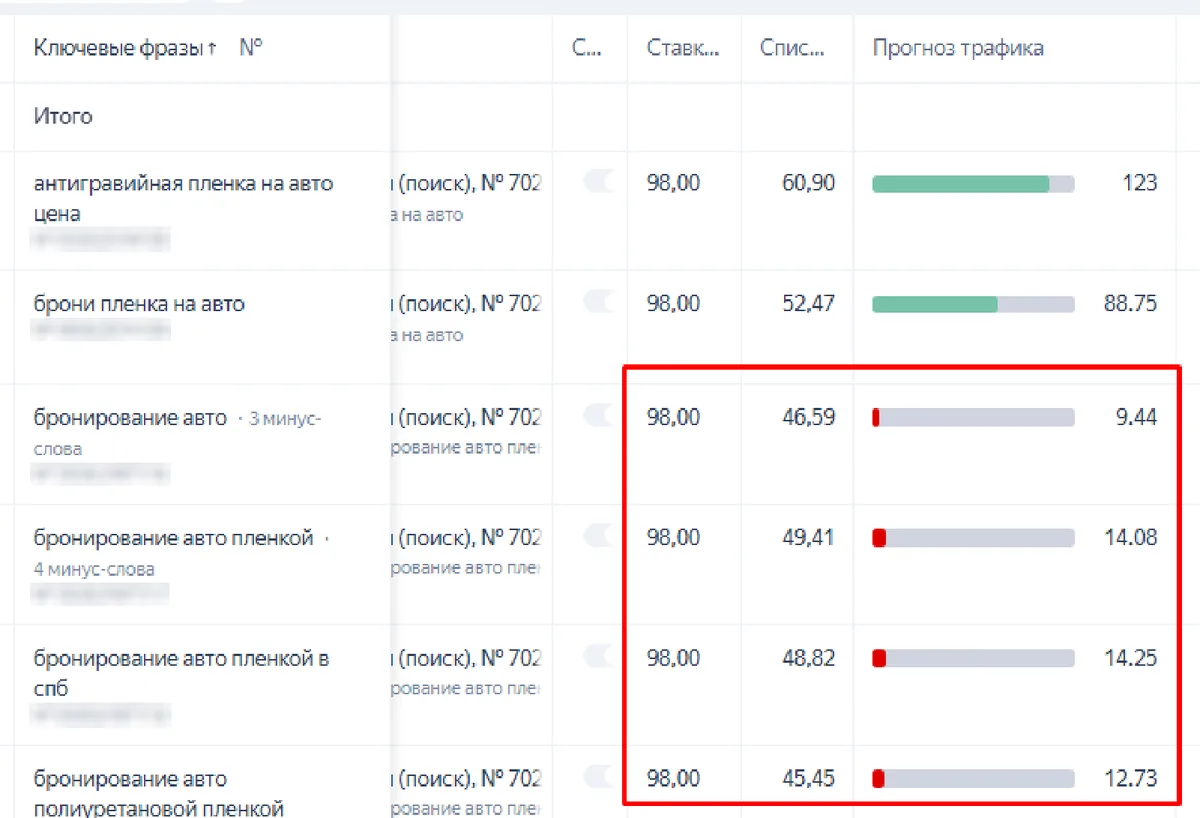
Task: Select the phrase «бронирование авто пленкой в спб»
Action: coord(182,673)
